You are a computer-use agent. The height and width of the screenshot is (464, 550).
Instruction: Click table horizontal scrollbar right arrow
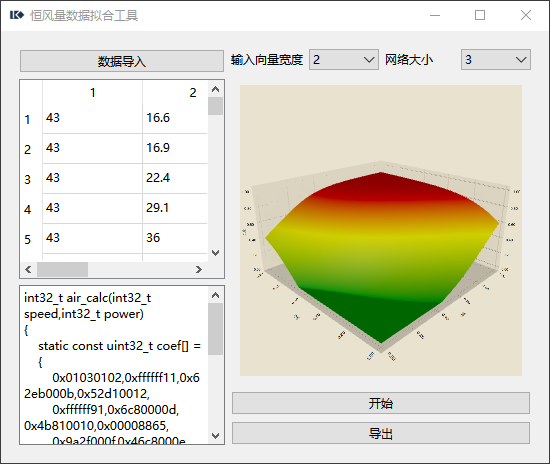[199, 269]
